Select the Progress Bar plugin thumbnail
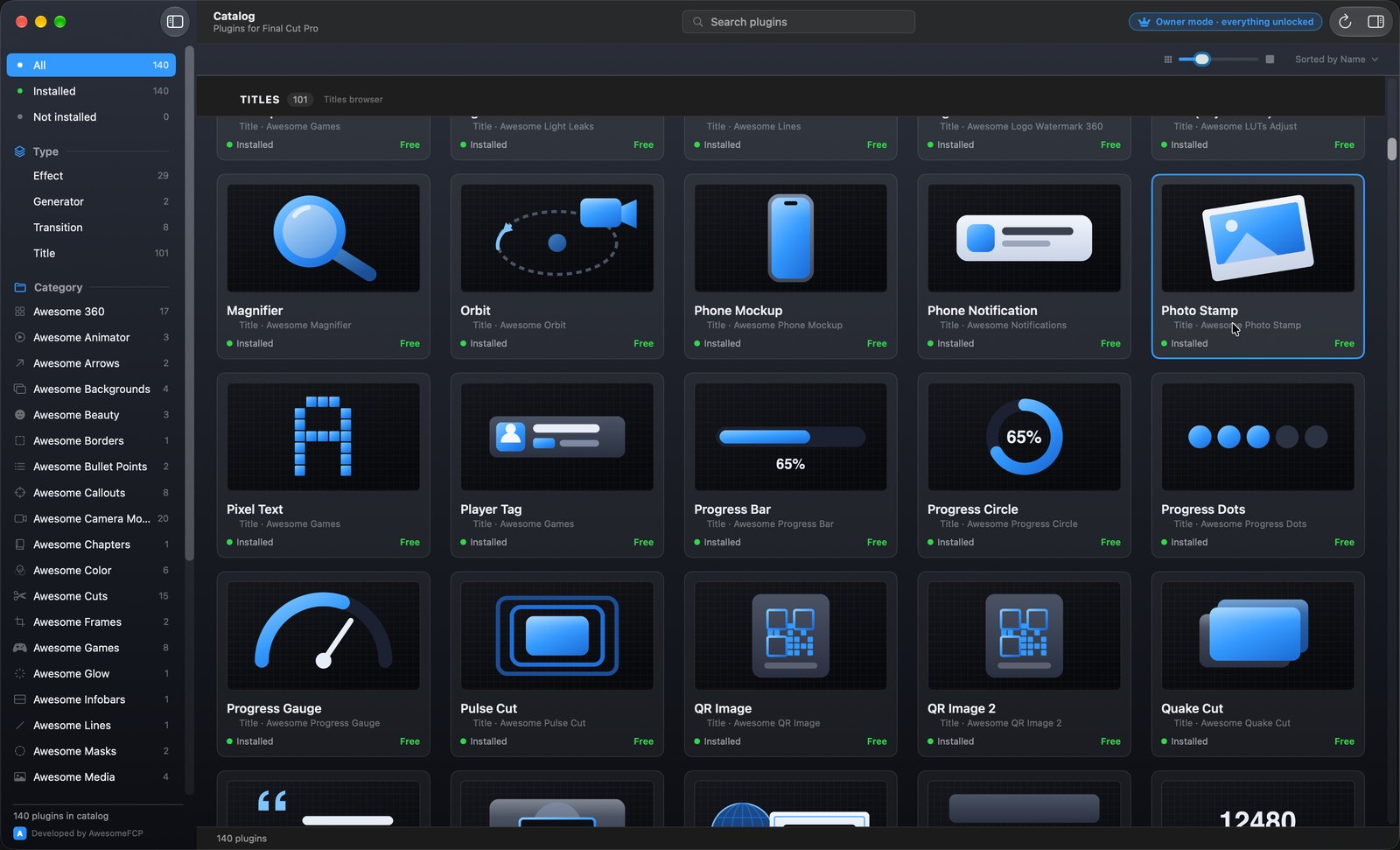Viewport: 1400px width, 850px height. click(790, 437)
